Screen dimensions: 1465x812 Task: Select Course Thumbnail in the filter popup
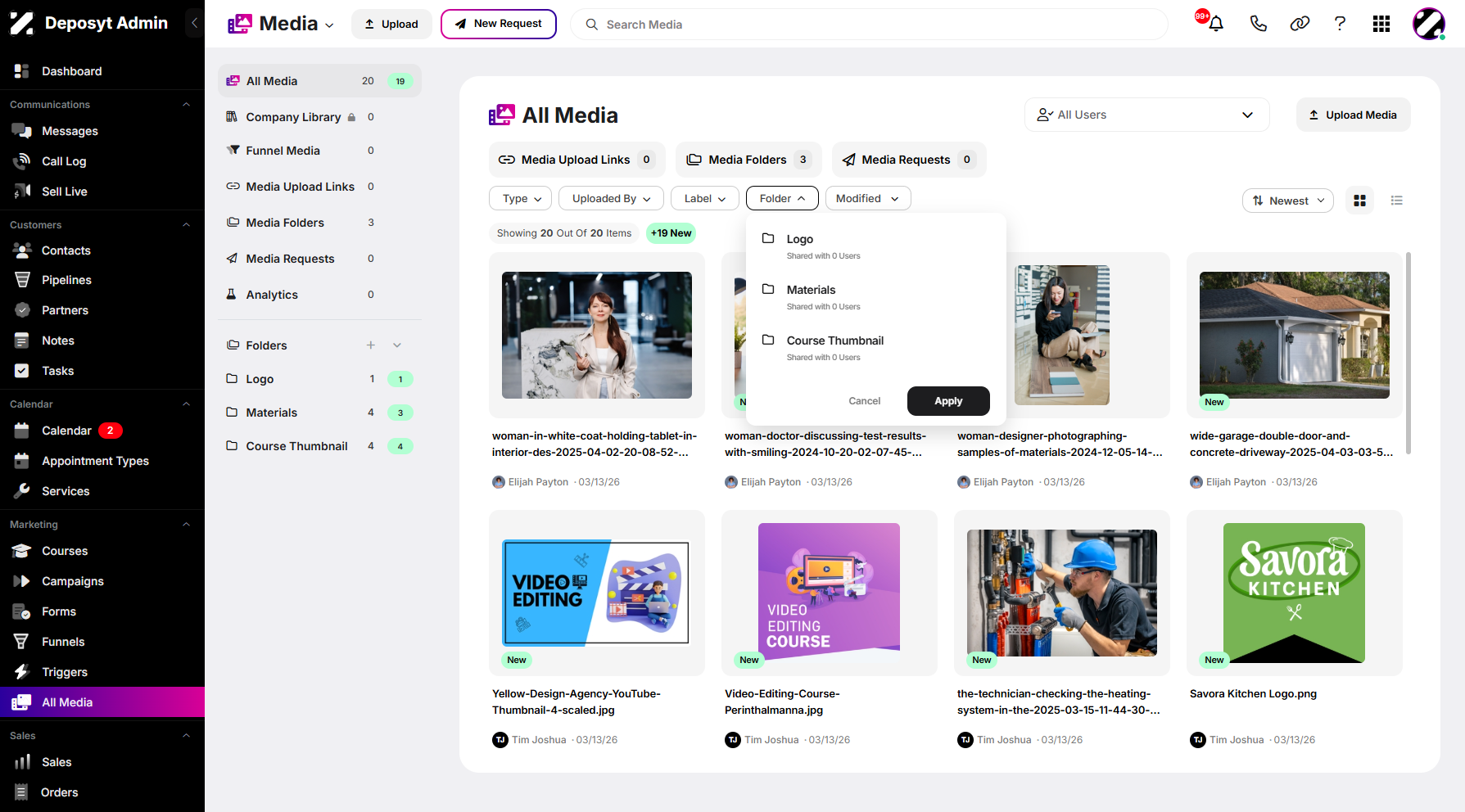coord(875,348)
